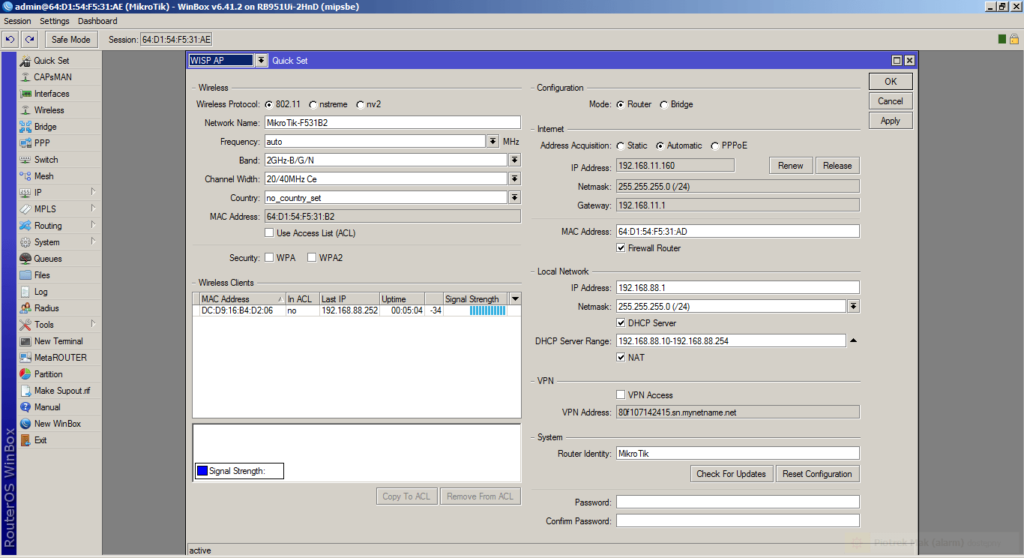
Task: Open the Bridge menu entry
Action: click(x=45, y=127)
